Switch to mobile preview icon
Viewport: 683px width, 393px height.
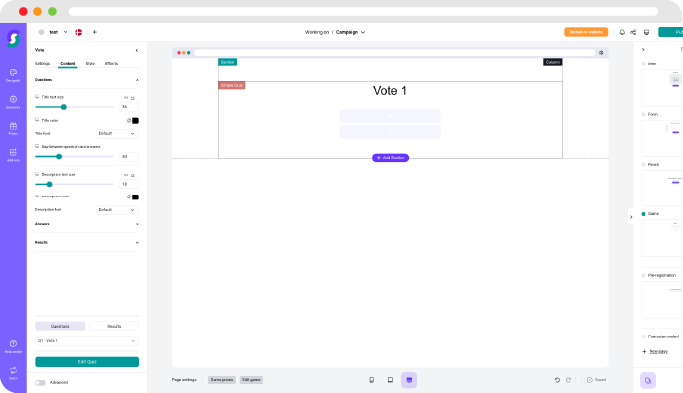pyautogui.click(x=372, y=380)
